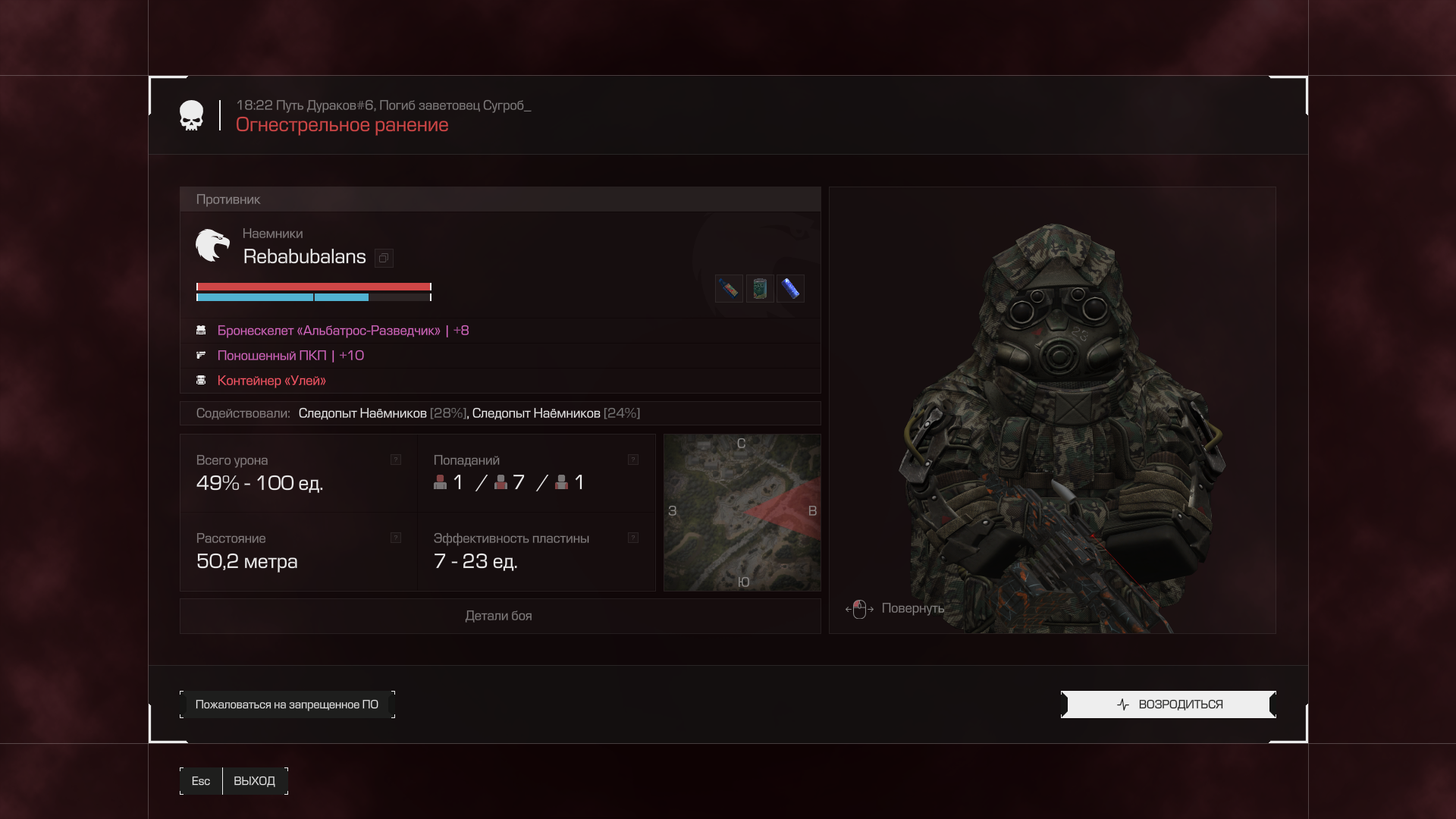Click the armor icon beside Бронескелет

(201, 331)
